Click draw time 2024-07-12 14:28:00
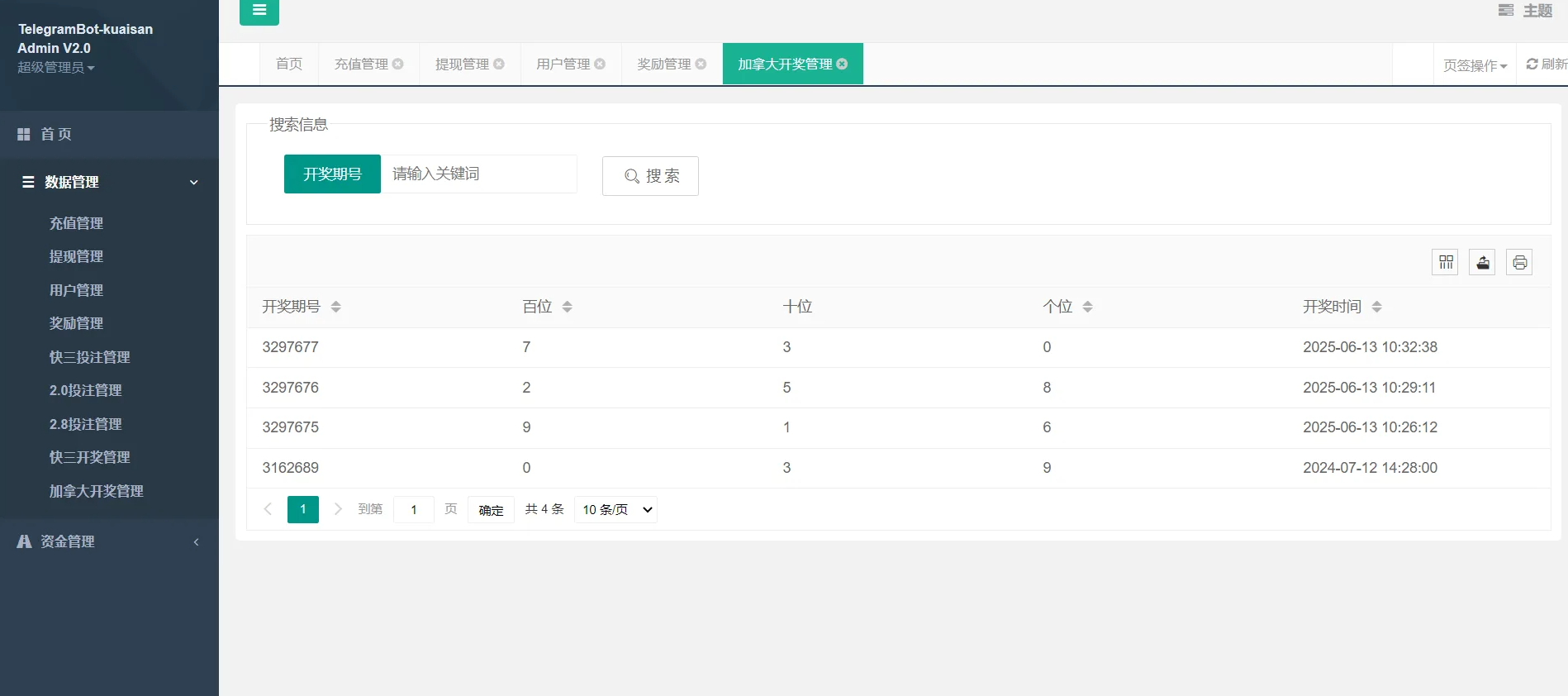Image resolution: width=1568 pixels, height=696 pixels. click(1370, 468)
